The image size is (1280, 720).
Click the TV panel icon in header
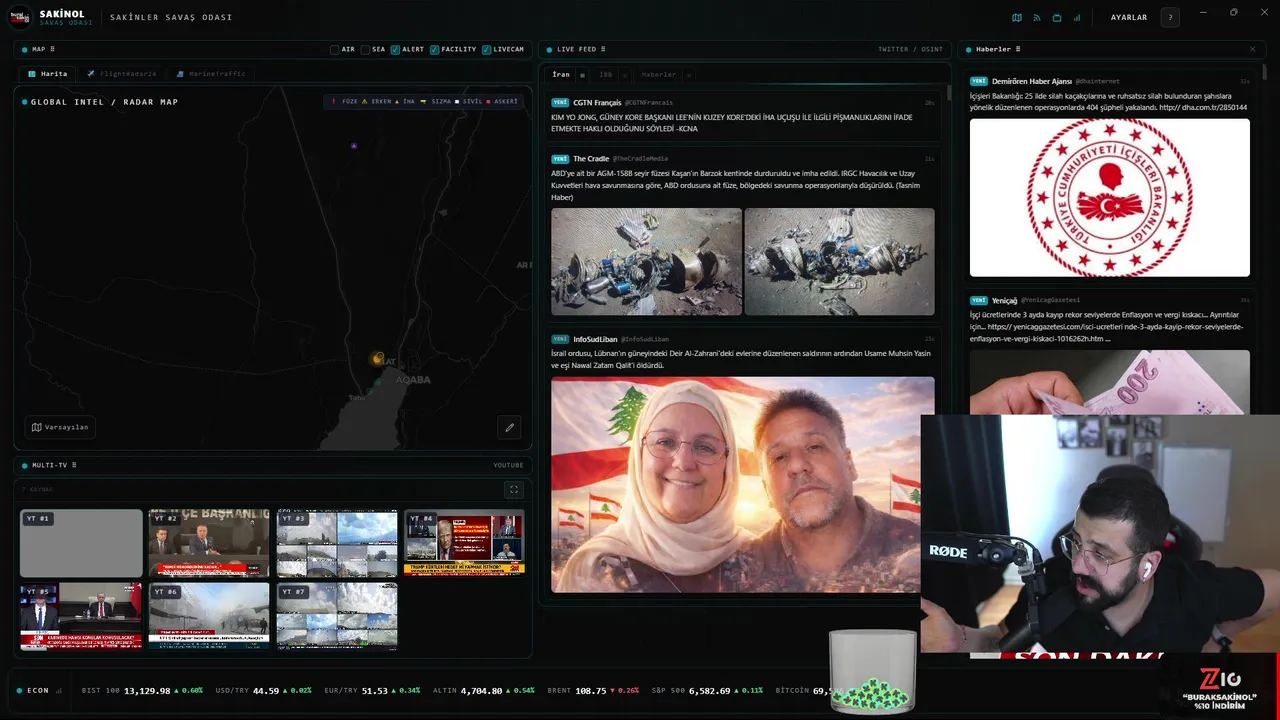pyautogui.click(x=1057, y=17)
